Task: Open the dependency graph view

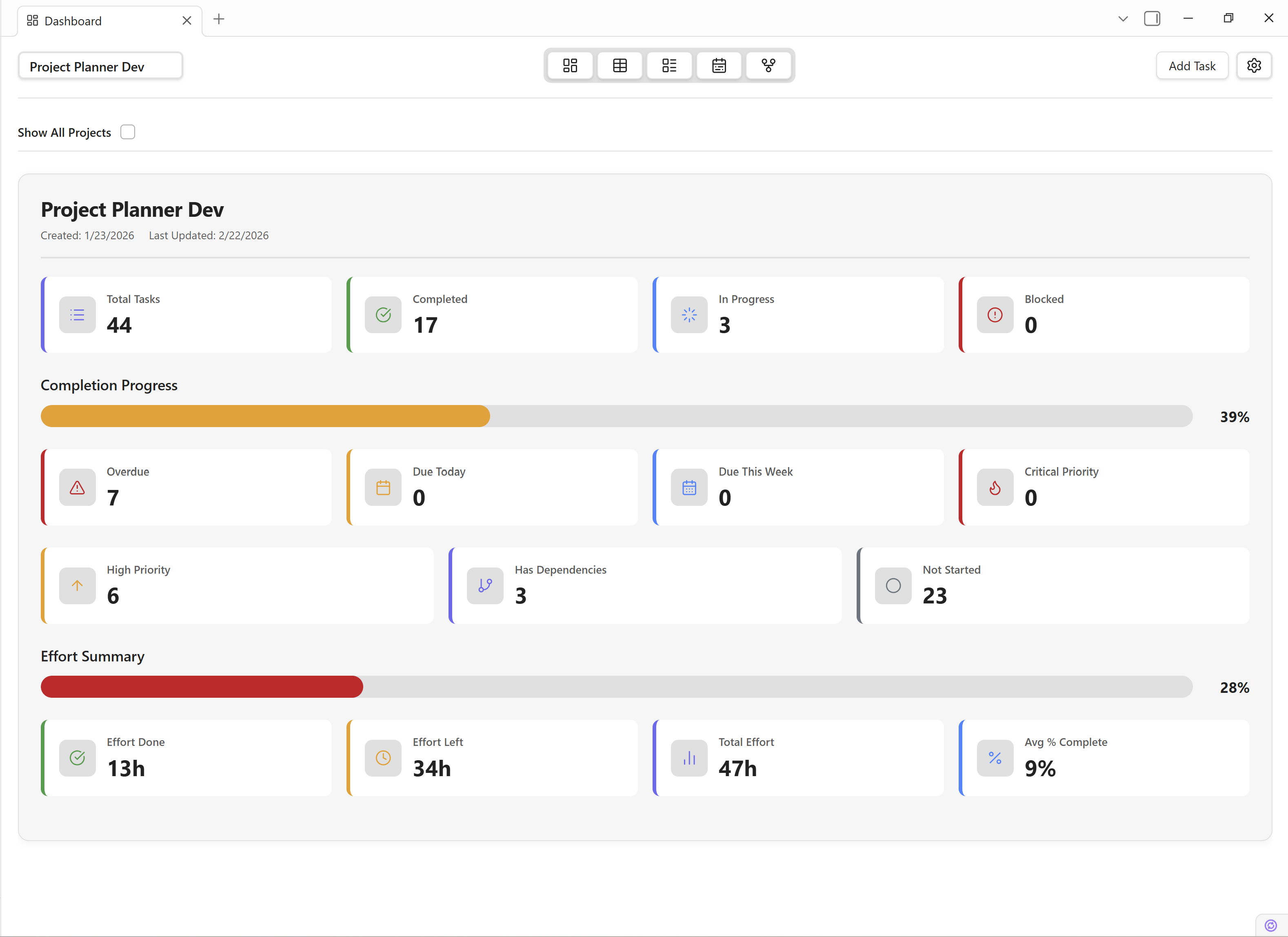Action: (x=768, y=65)
